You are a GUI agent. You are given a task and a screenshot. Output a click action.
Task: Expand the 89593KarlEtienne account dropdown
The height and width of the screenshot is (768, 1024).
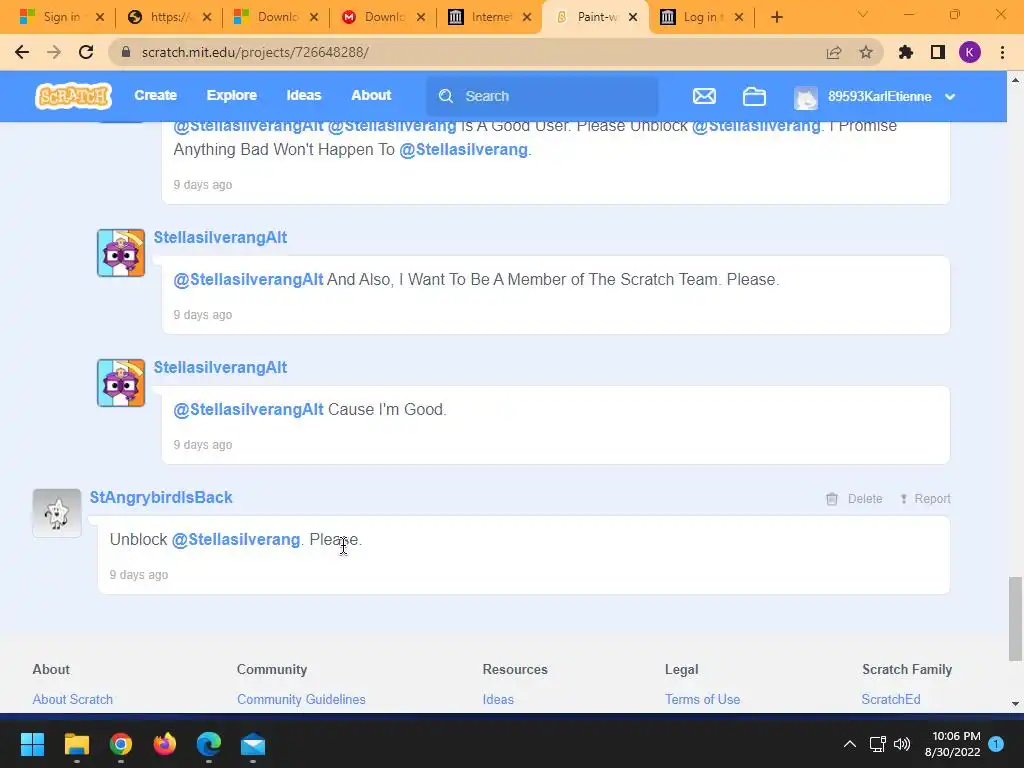point(950,97)
